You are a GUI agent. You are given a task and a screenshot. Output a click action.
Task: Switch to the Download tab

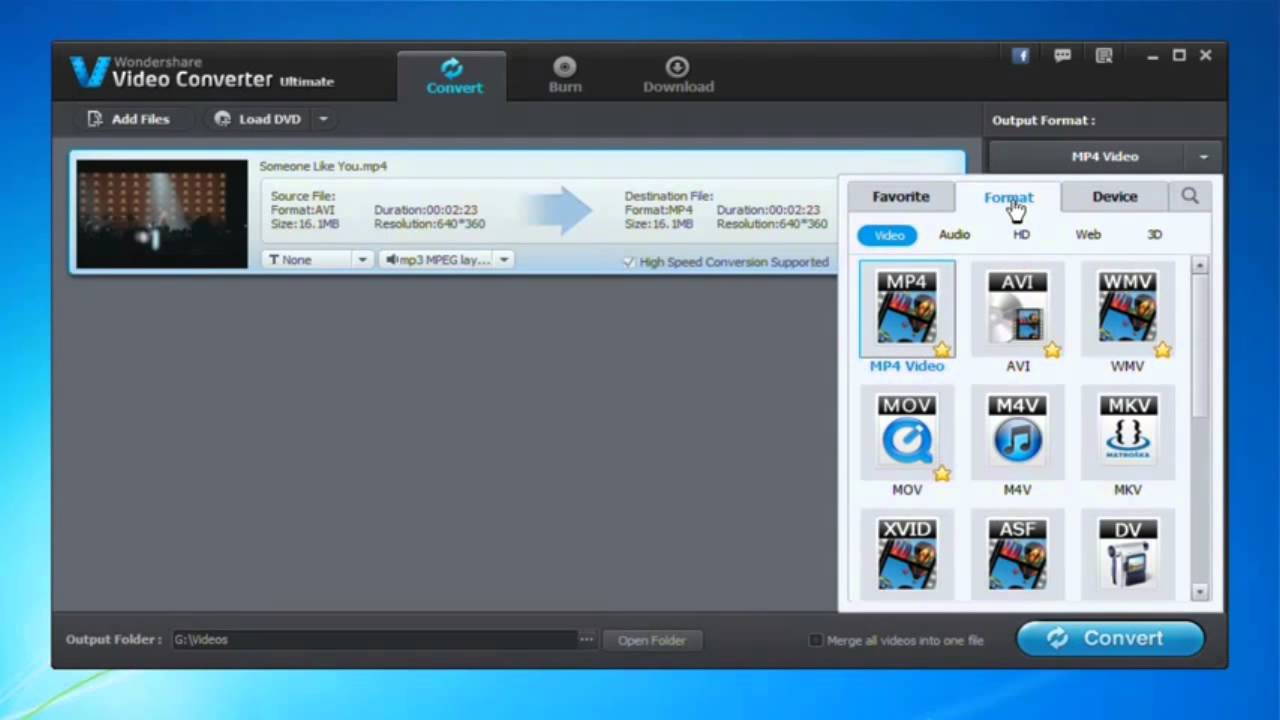[x=678, y=75]
